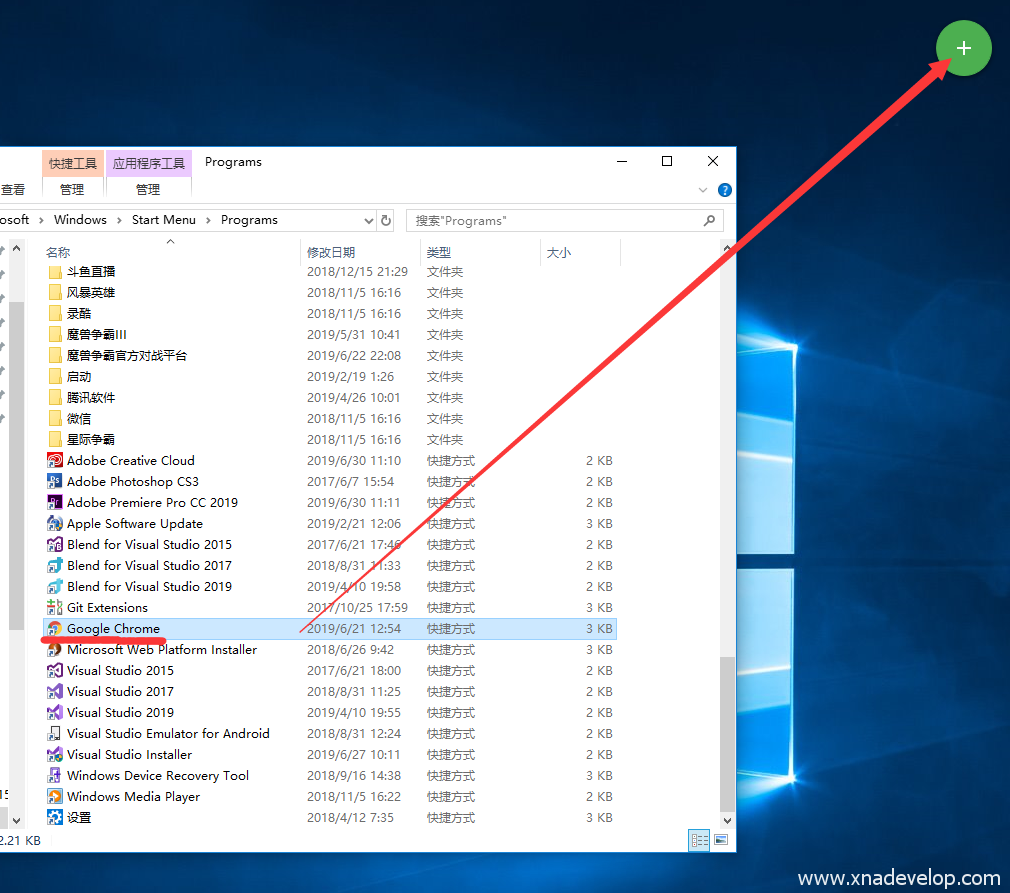Switch to large icons view layout
The image size is (1010, 893).
coord(721,840)
